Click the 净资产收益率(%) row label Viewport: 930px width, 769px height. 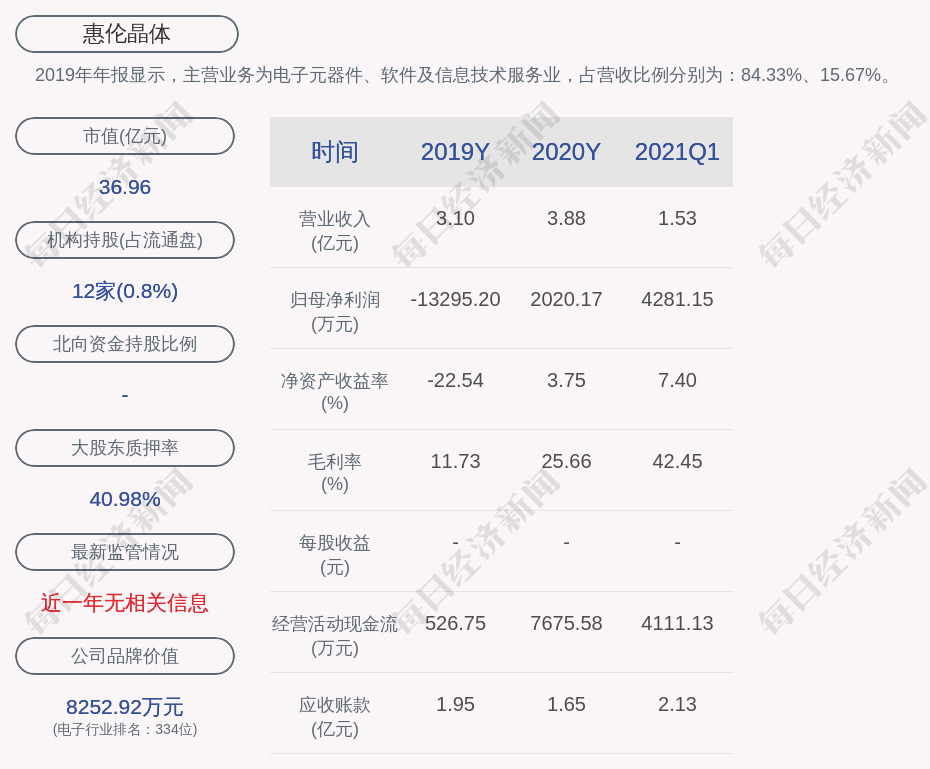coord(335,392)
